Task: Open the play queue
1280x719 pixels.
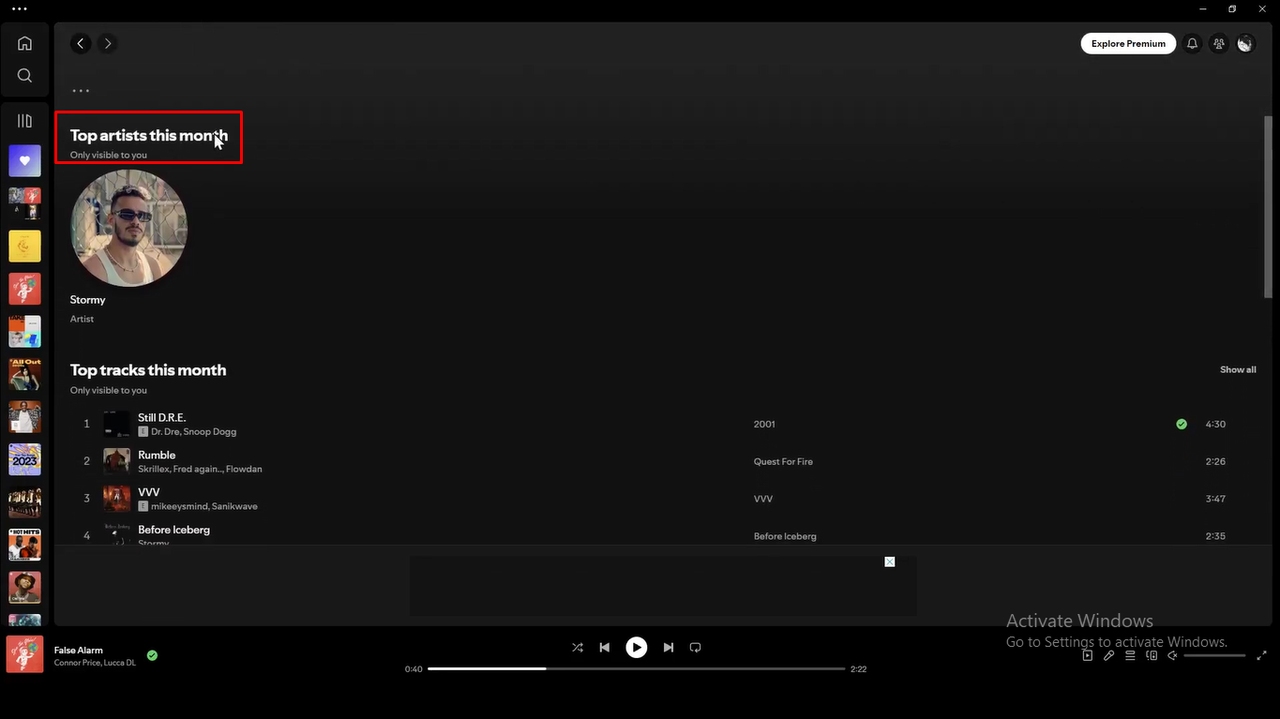Action: click(1130, 655)
